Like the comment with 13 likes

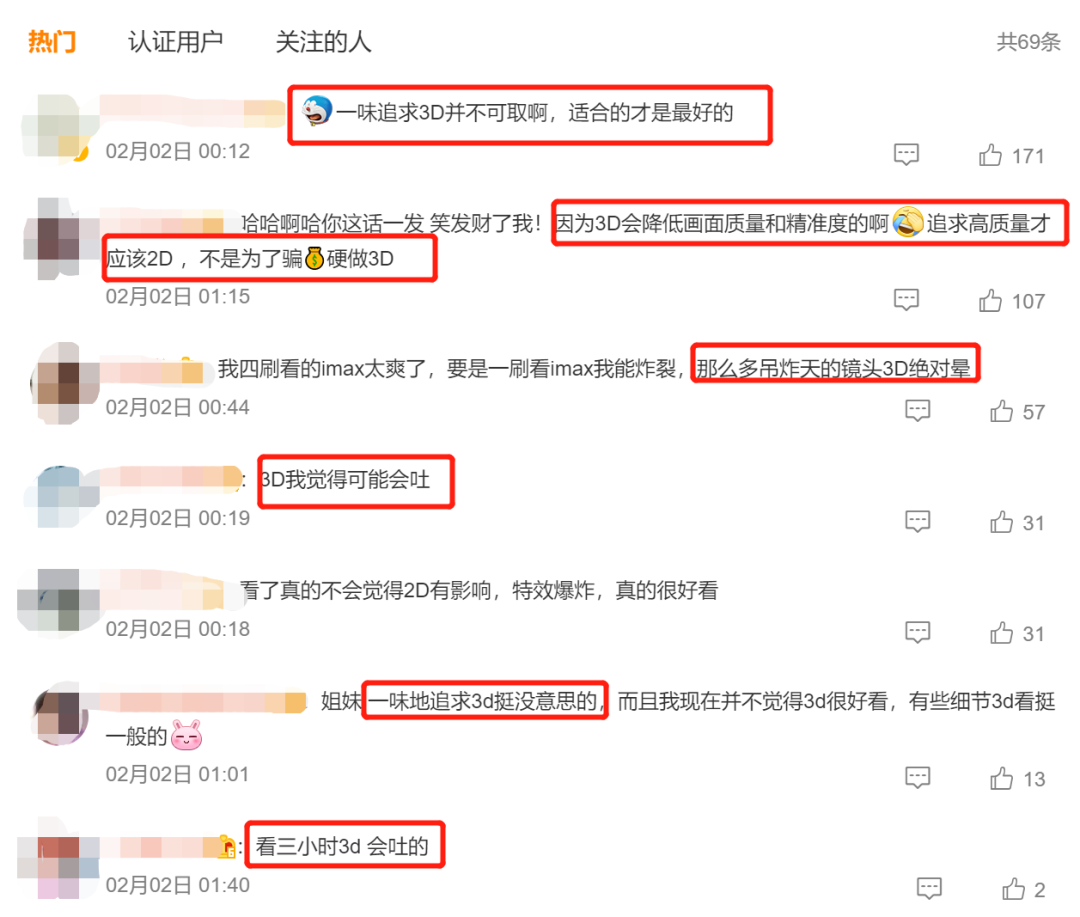point(1001,779)
